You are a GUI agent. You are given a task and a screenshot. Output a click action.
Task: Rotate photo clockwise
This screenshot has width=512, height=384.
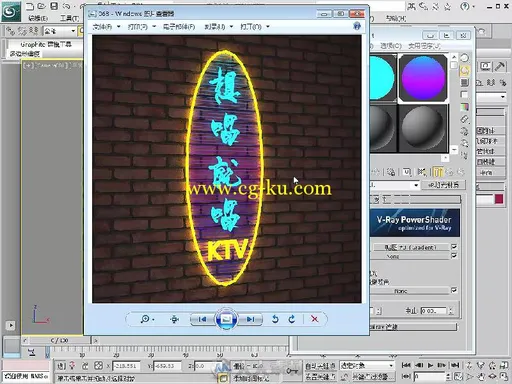coord(292,319)
